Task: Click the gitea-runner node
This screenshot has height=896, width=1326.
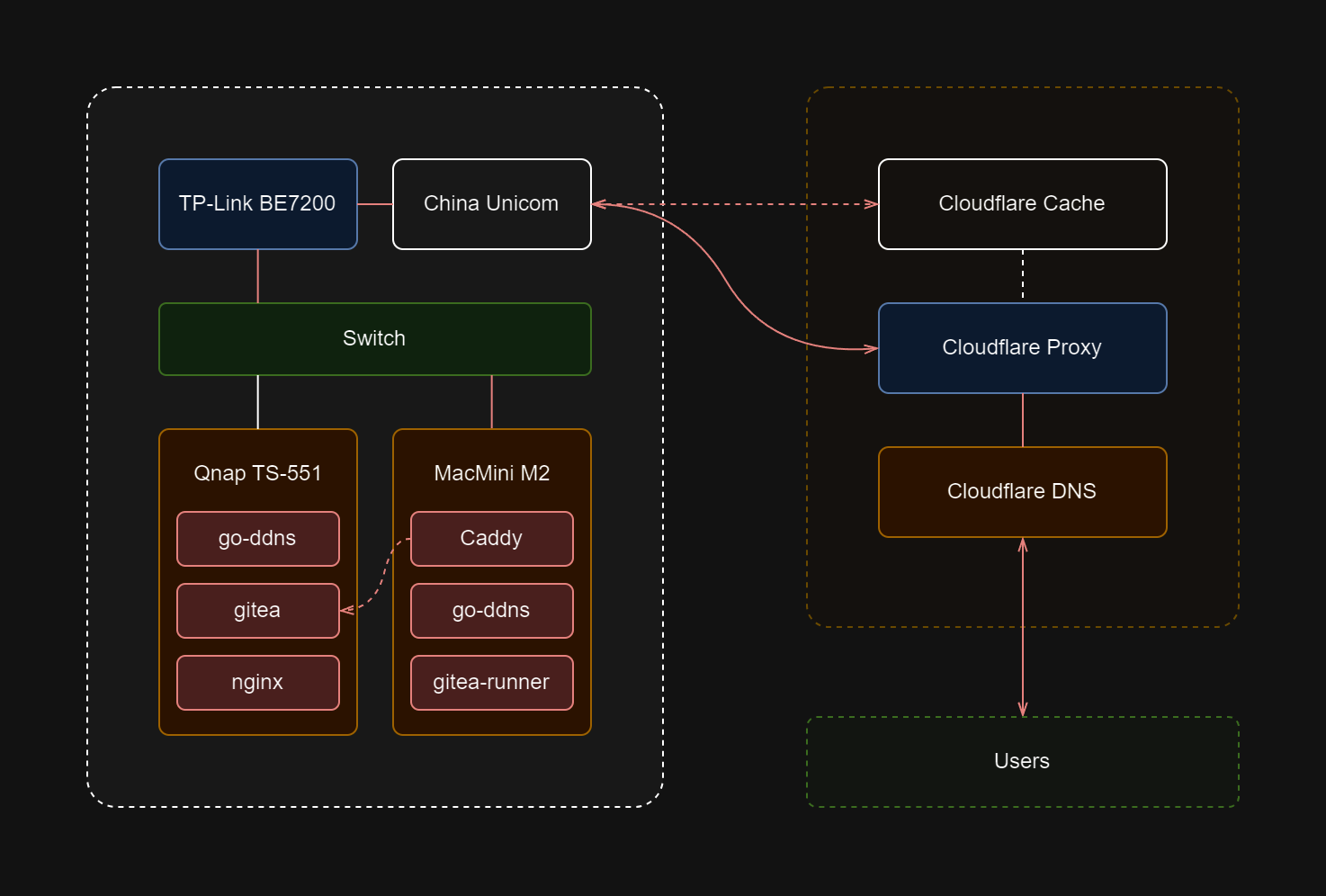Action: (491, 683)
